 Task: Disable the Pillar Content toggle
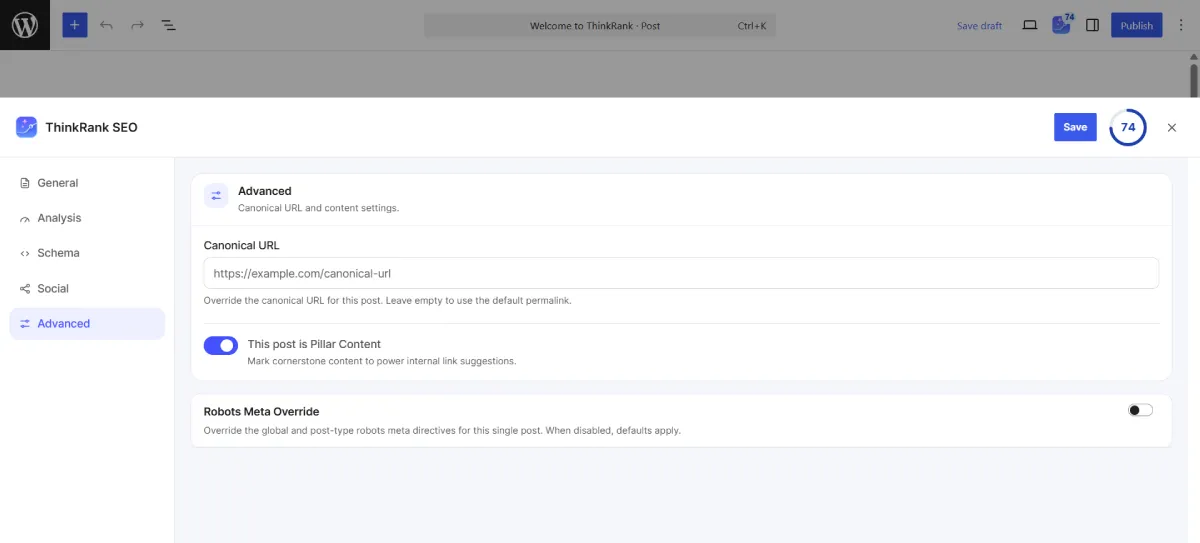pos(221,345)
